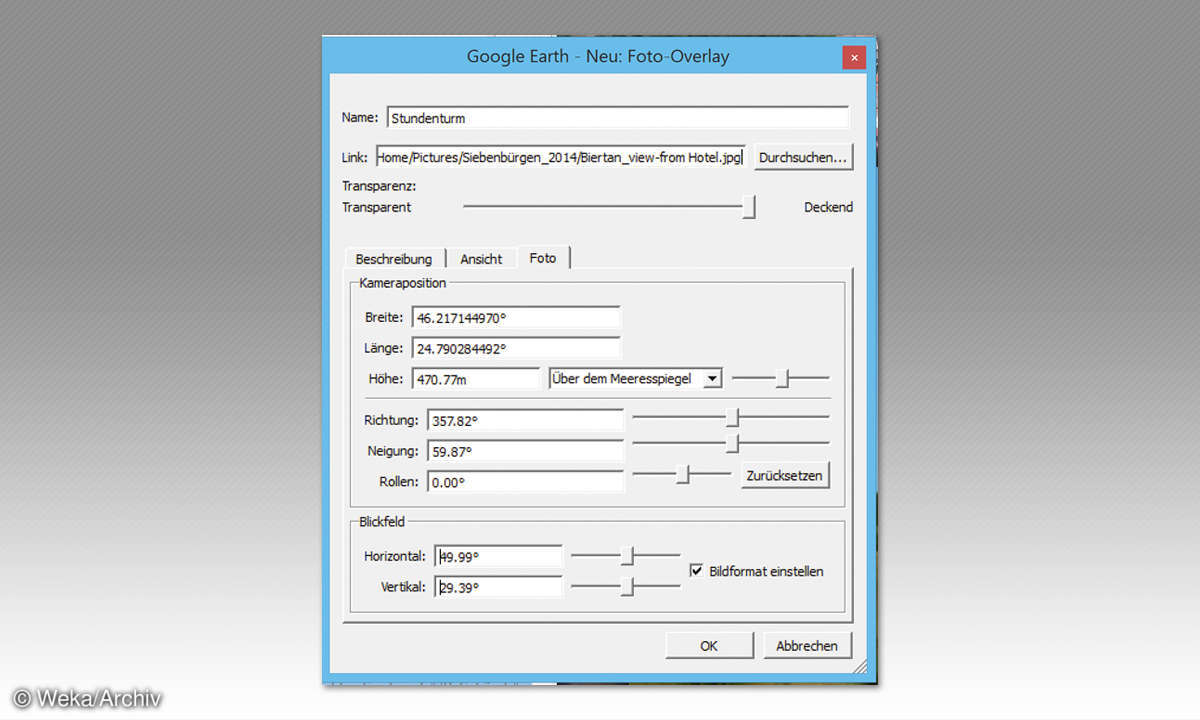Click the Rollen slider handle
Image resolution: width=1200 pixels, height=720 pixels.
pyautogui.click(x=684, y=474)
